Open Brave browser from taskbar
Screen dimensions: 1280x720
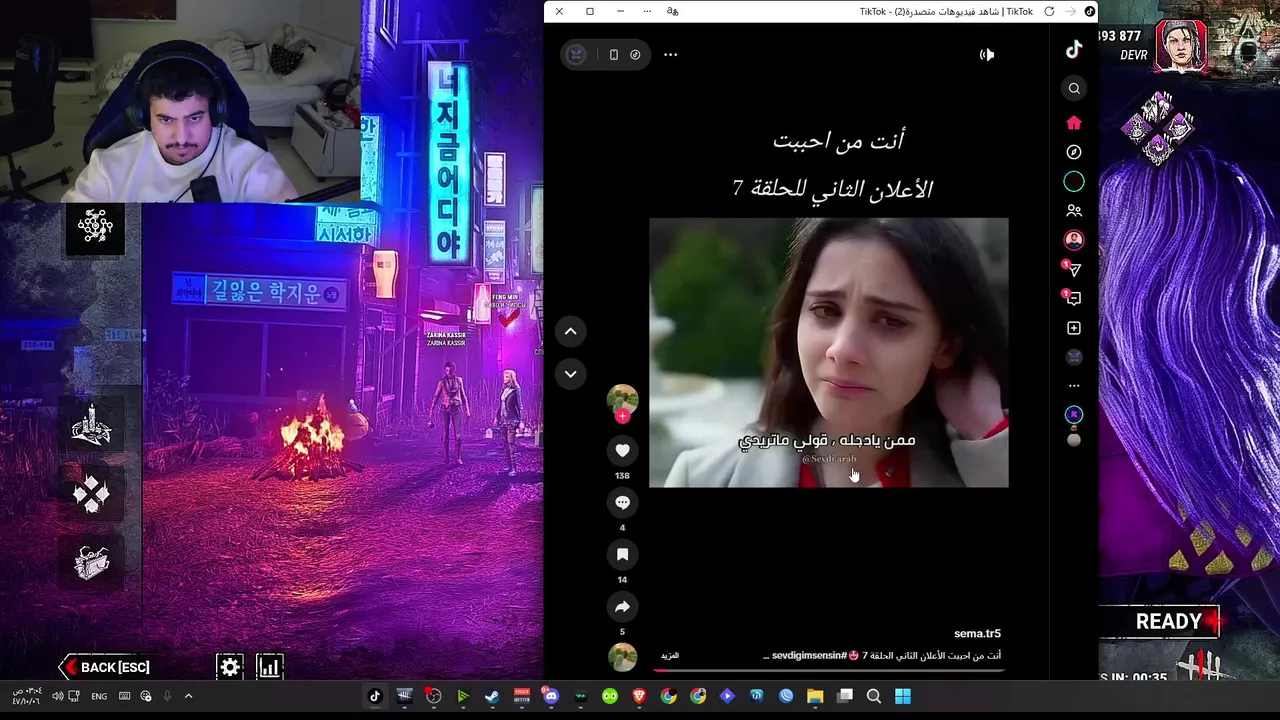tap(639, 696)
